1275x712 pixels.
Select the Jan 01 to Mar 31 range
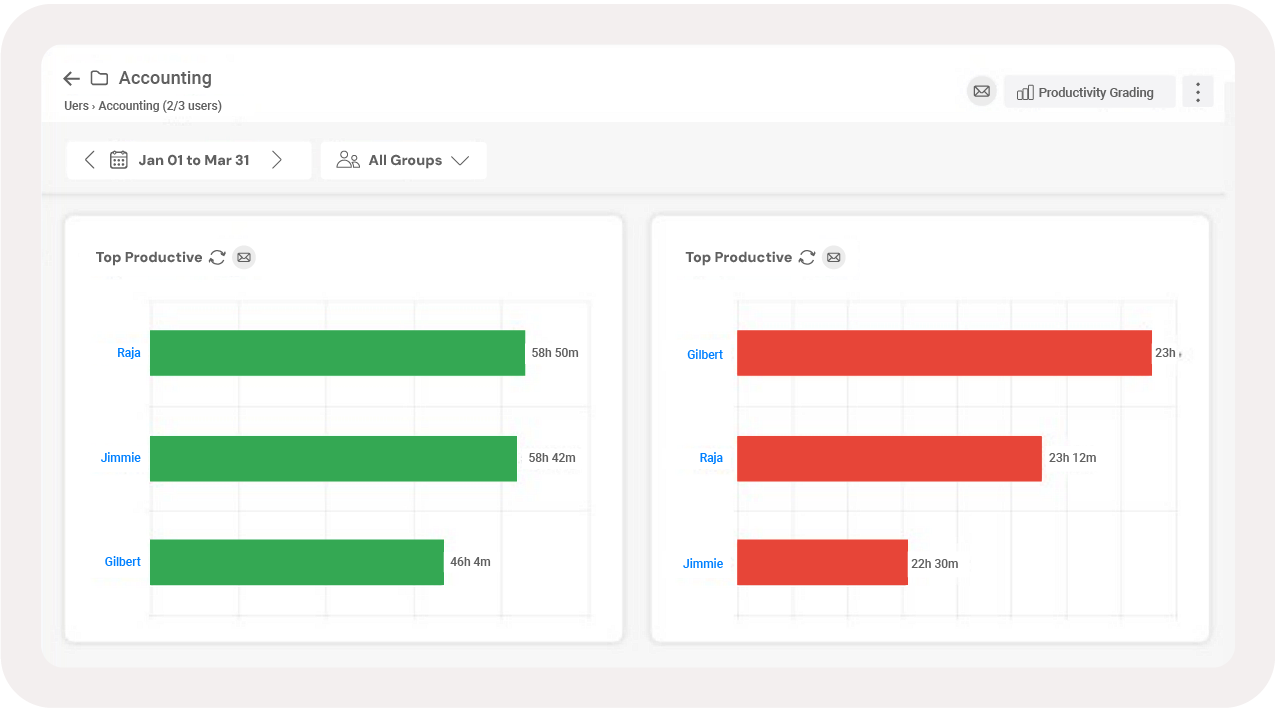point(194,160)
